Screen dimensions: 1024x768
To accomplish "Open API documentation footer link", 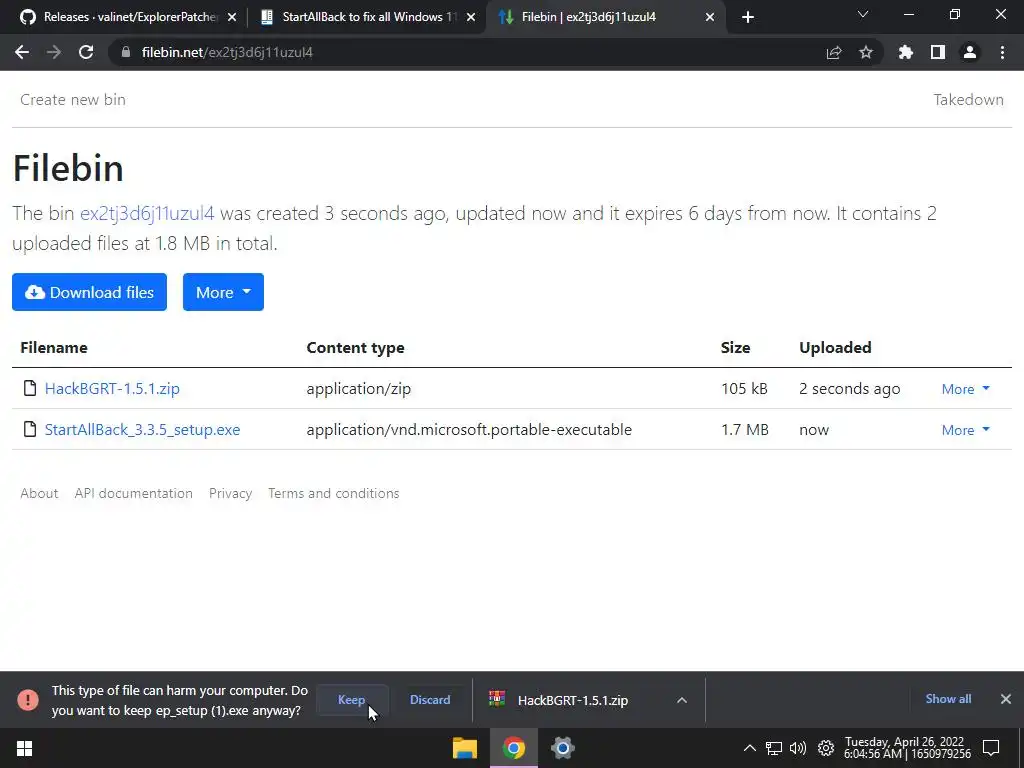I will click(x=133, y=493).
